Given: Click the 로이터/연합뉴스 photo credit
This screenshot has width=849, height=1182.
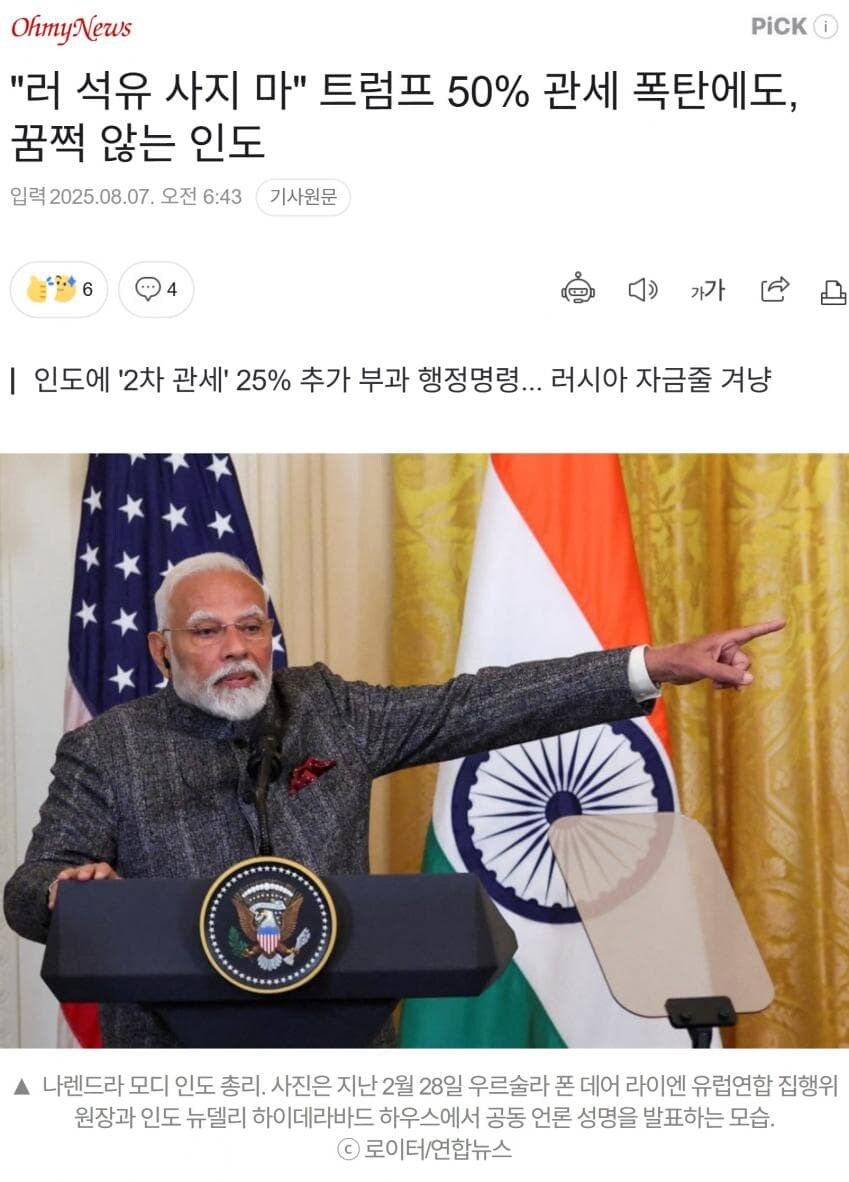Looking at the screenshot, I should [x=424, y=1149].
